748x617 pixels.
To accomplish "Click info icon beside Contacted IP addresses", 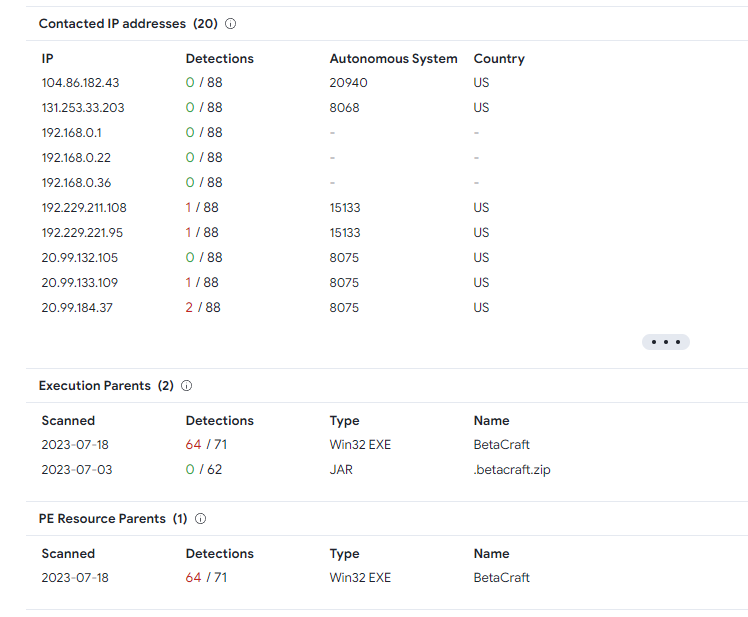I will pos(231,24).
